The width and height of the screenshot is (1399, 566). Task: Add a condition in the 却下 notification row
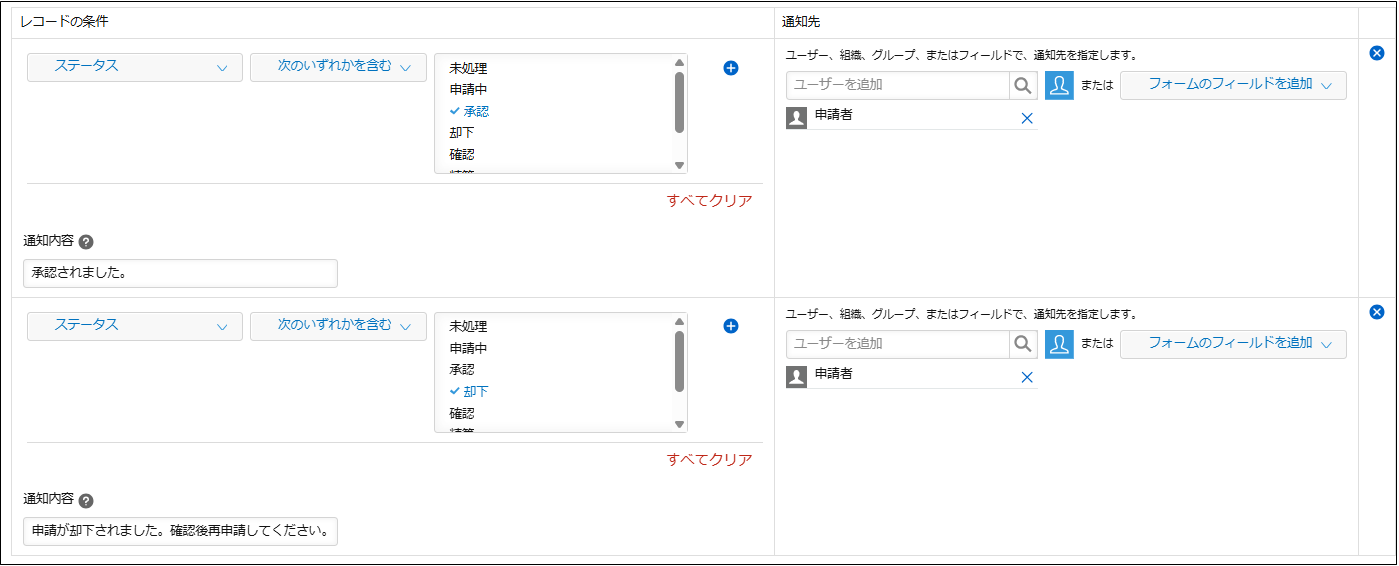click(730, 326)
